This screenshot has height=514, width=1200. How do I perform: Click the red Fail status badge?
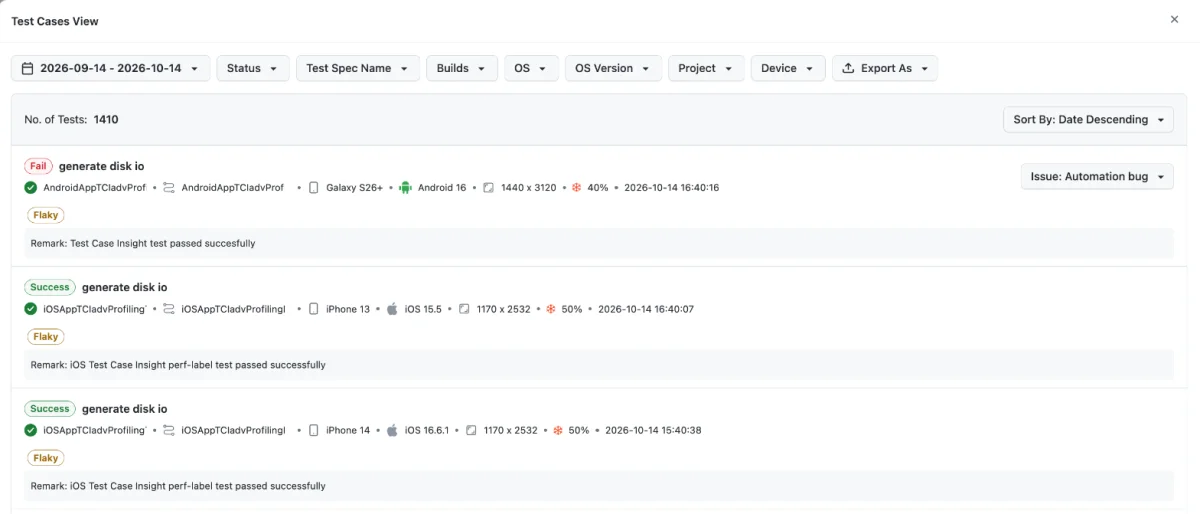click(x=38, y=166)
